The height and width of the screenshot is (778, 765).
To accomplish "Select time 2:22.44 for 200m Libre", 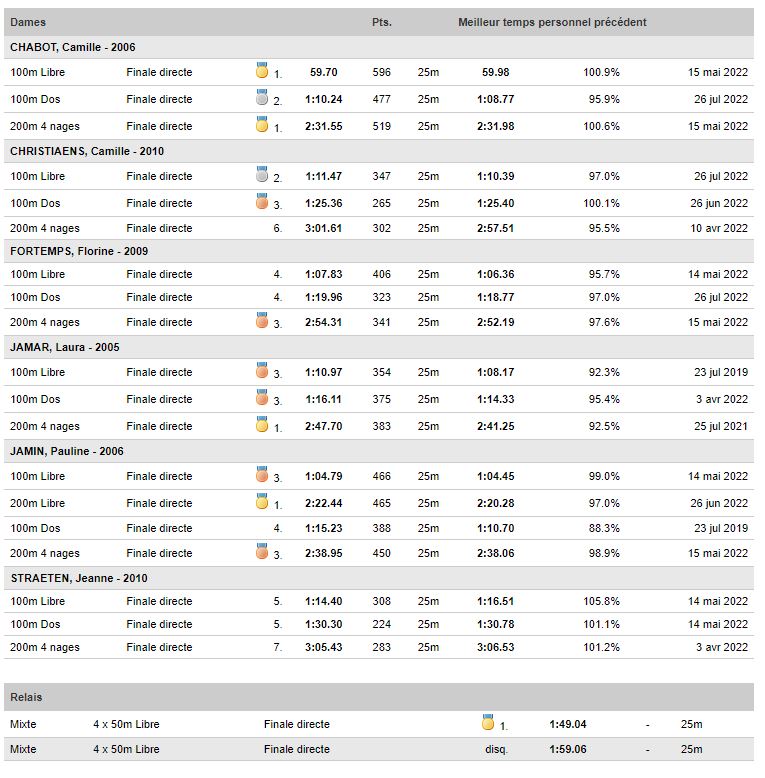I will click(323, 503).
